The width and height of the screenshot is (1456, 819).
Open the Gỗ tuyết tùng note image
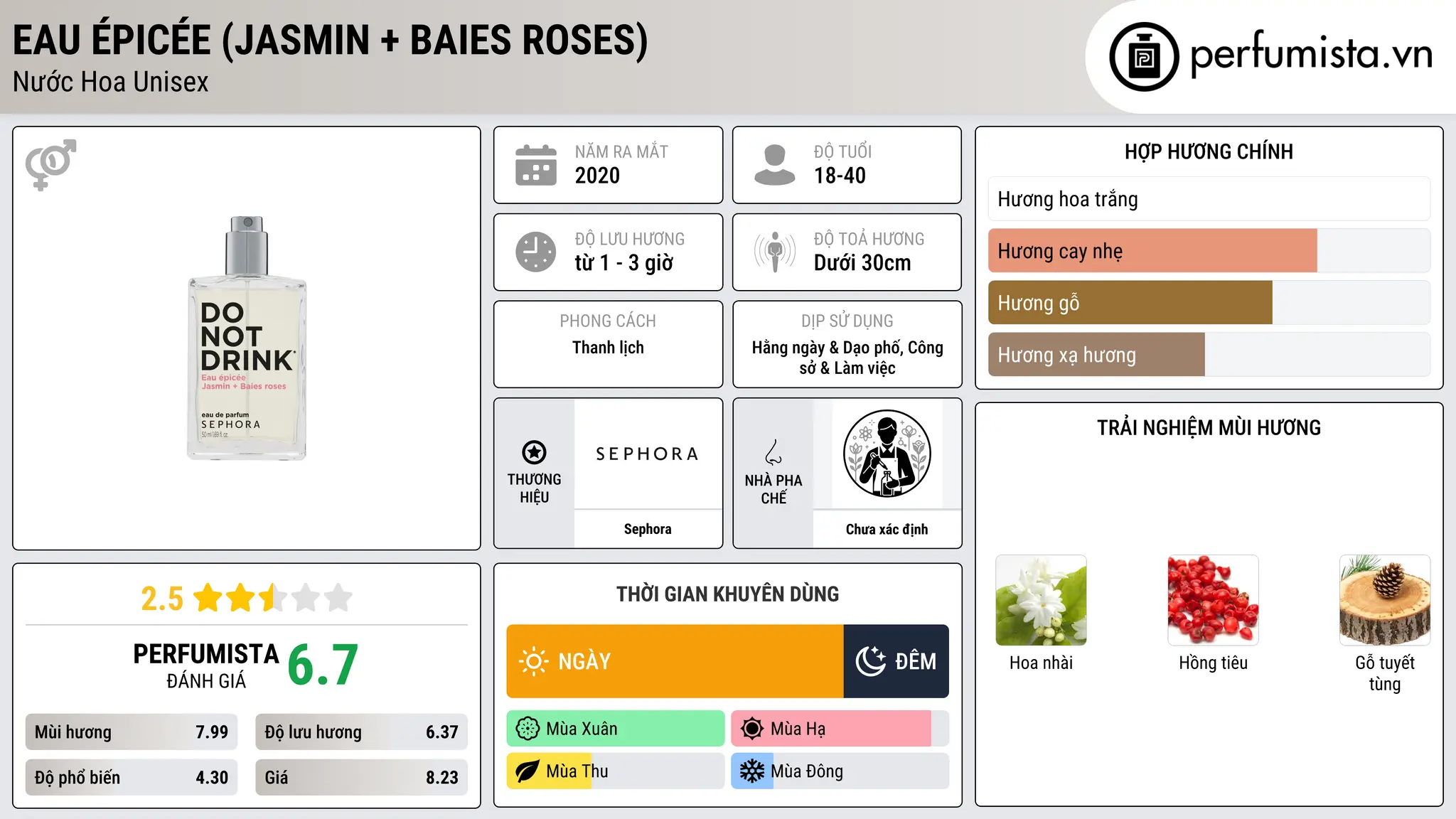[x=1385, y=600]
